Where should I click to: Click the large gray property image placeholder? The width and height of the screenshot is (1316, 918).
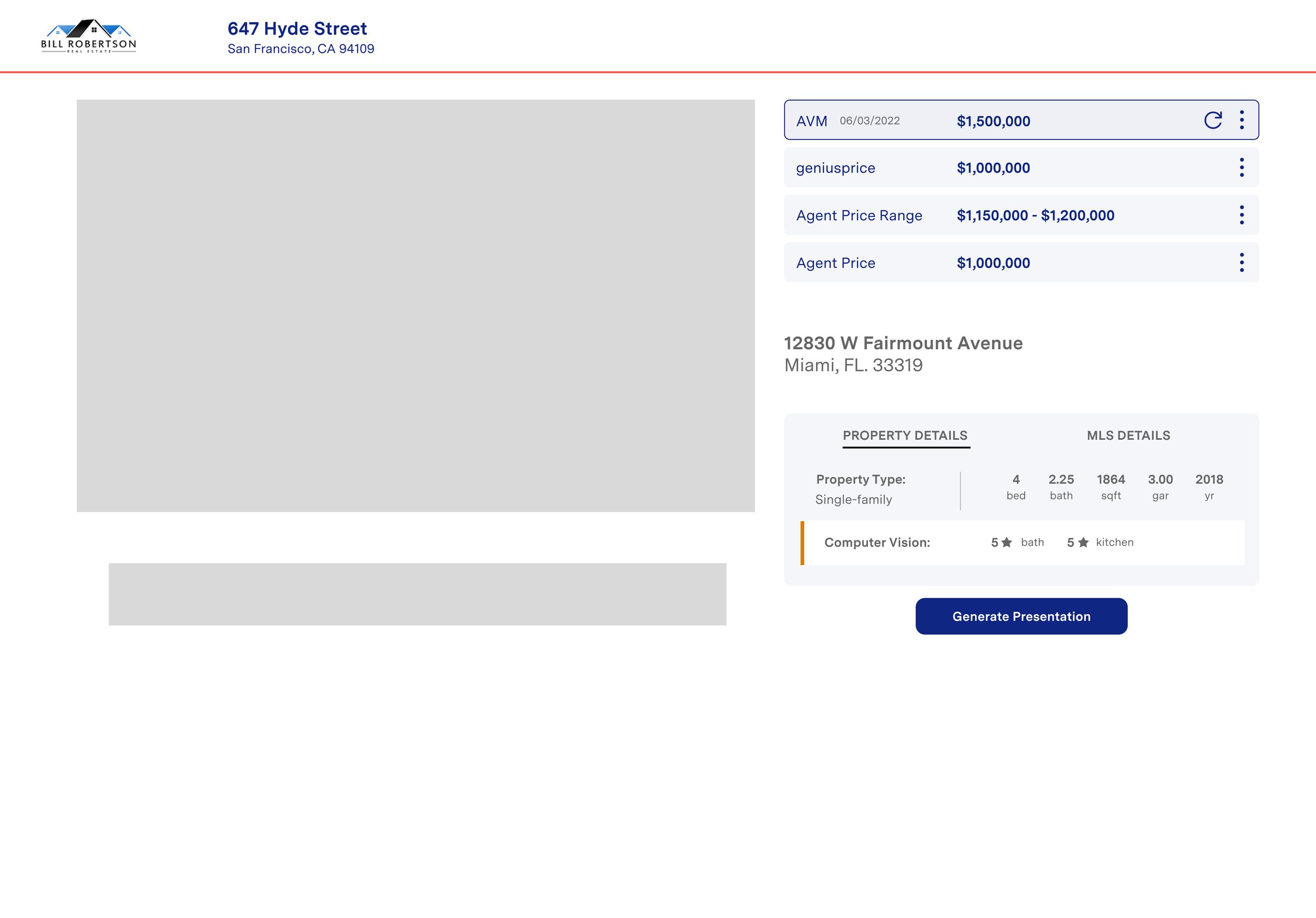pyautogui.click(x=415, y=305)
